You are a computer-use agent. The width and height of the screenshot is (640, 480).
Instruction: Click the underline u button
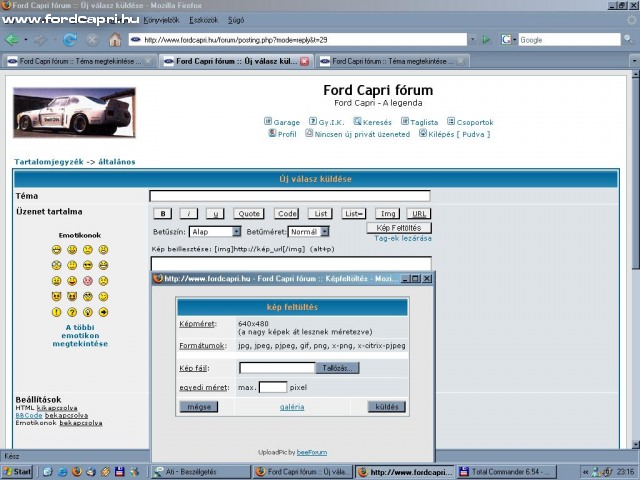point(215,213)
